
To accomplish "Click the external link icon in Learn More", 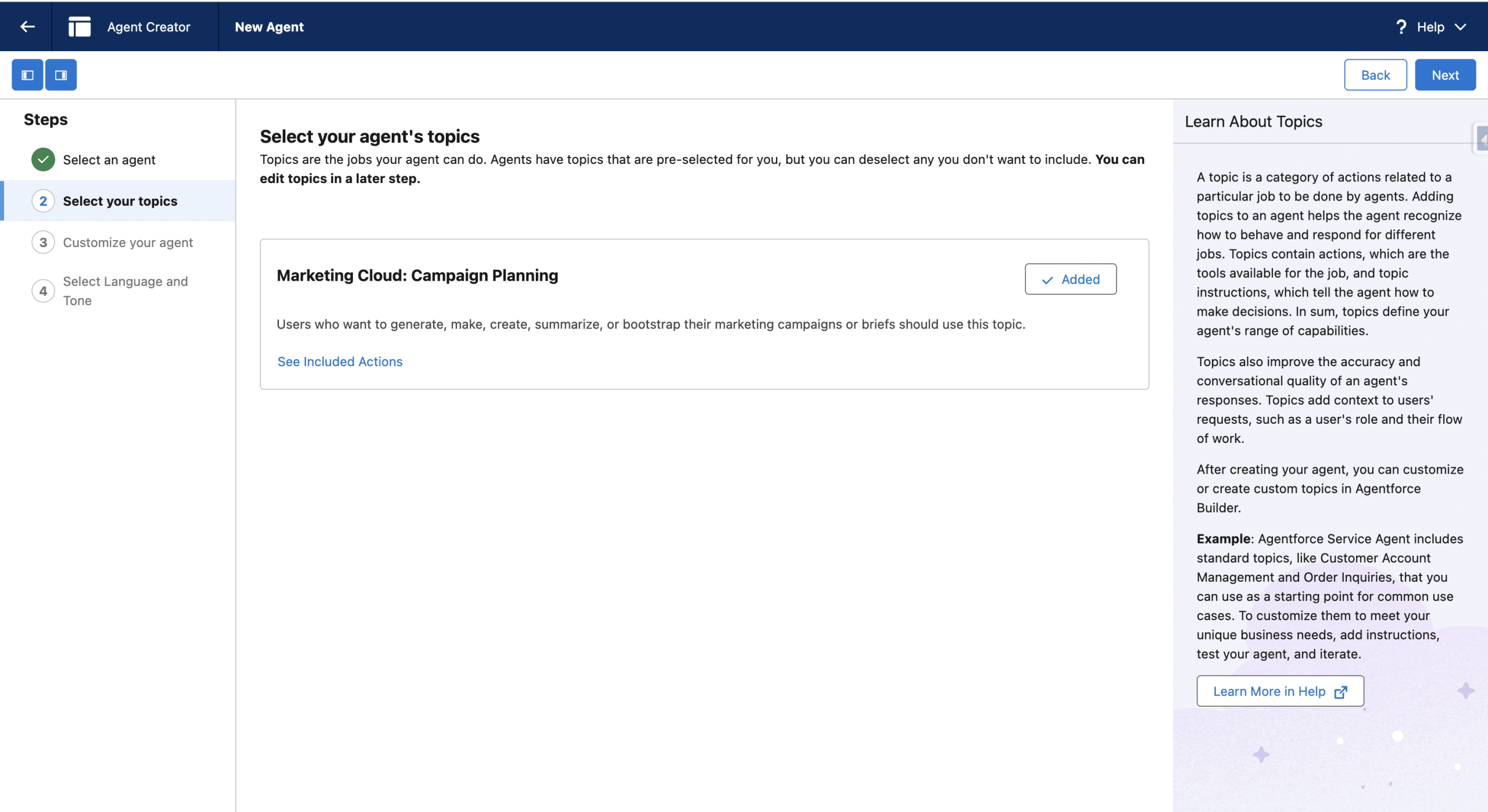I will coord(1341,692).
